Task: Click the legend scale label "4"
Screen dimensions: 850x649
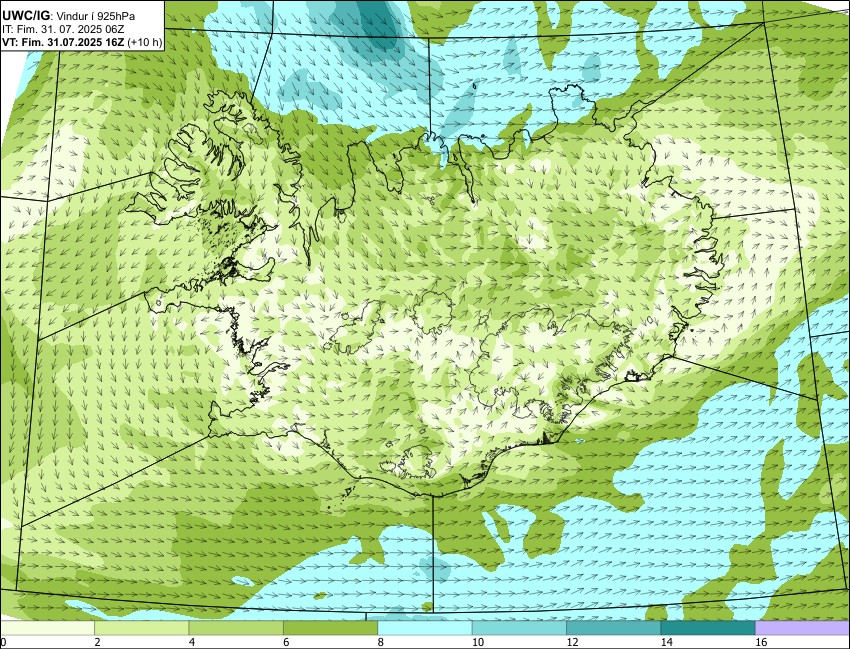Action: click(191, 642)
